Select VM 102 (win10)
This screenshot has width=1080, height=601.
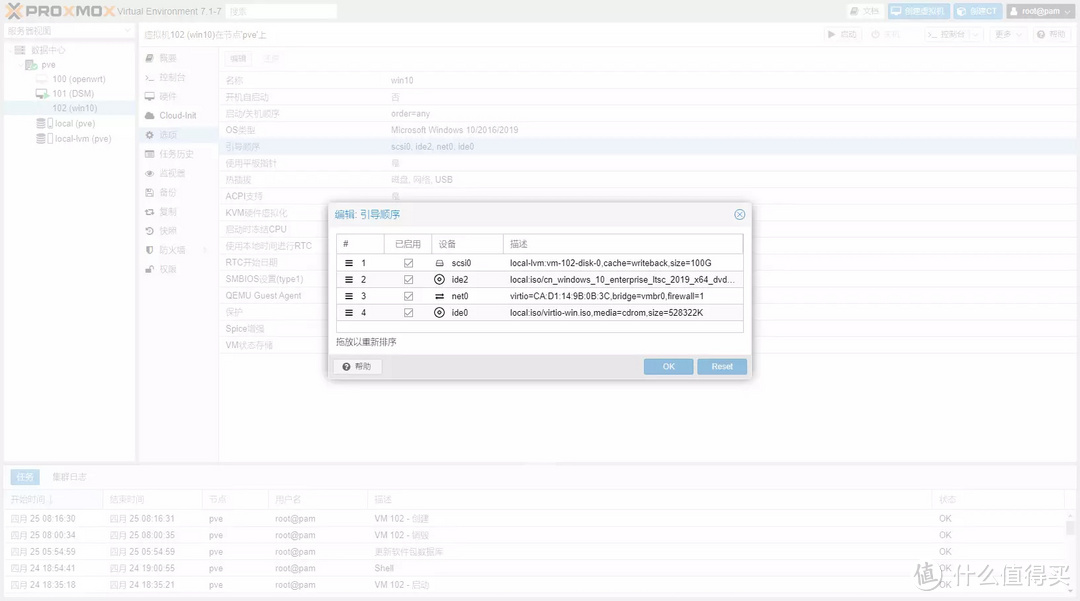coord(74,108)
